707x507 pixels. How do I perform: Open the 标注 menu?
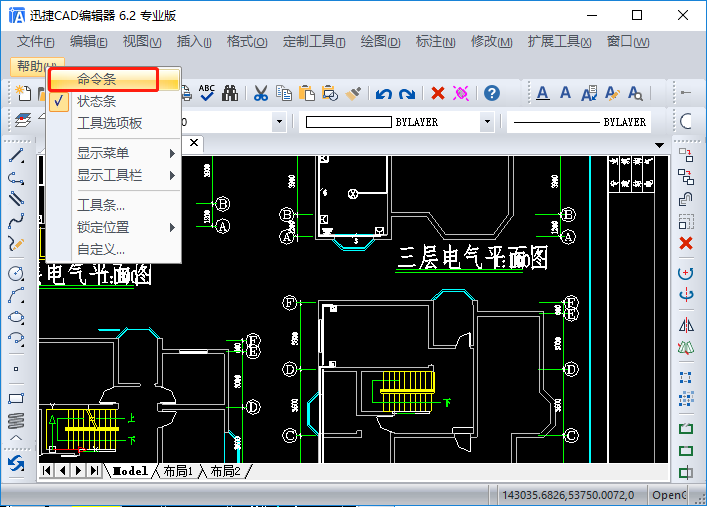[x=435, y=42]
